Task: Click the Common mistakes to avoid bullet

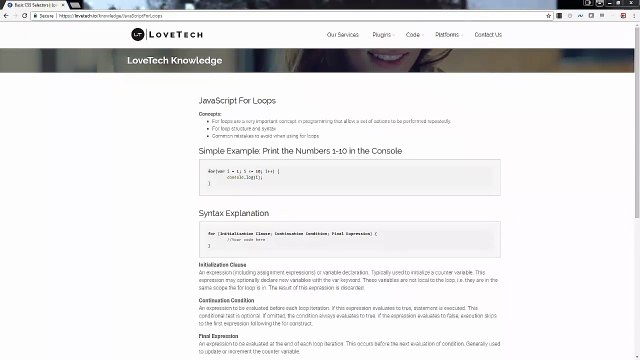Action: pos(265,136)
